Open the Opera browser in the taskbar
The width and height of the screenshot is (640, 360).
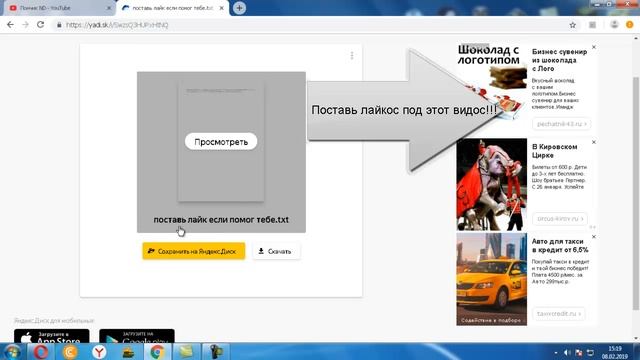click(40, 351)
